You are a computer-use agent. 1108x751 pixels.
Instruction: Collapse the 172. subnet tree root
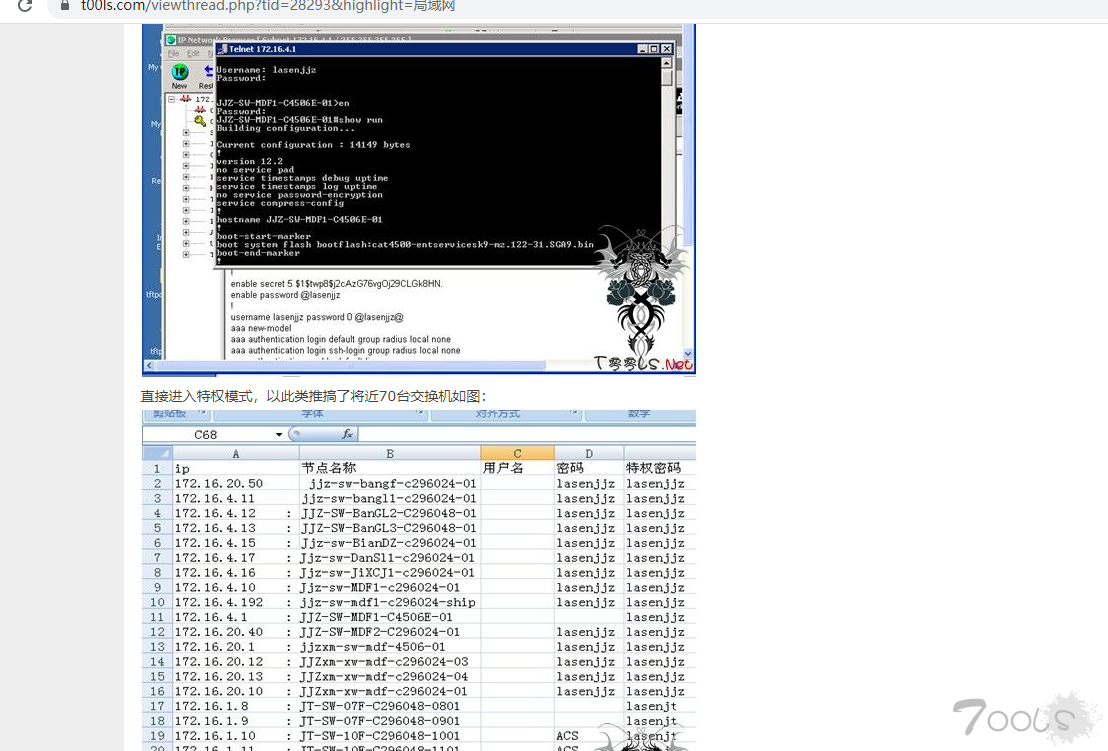(x=171, y=99)
